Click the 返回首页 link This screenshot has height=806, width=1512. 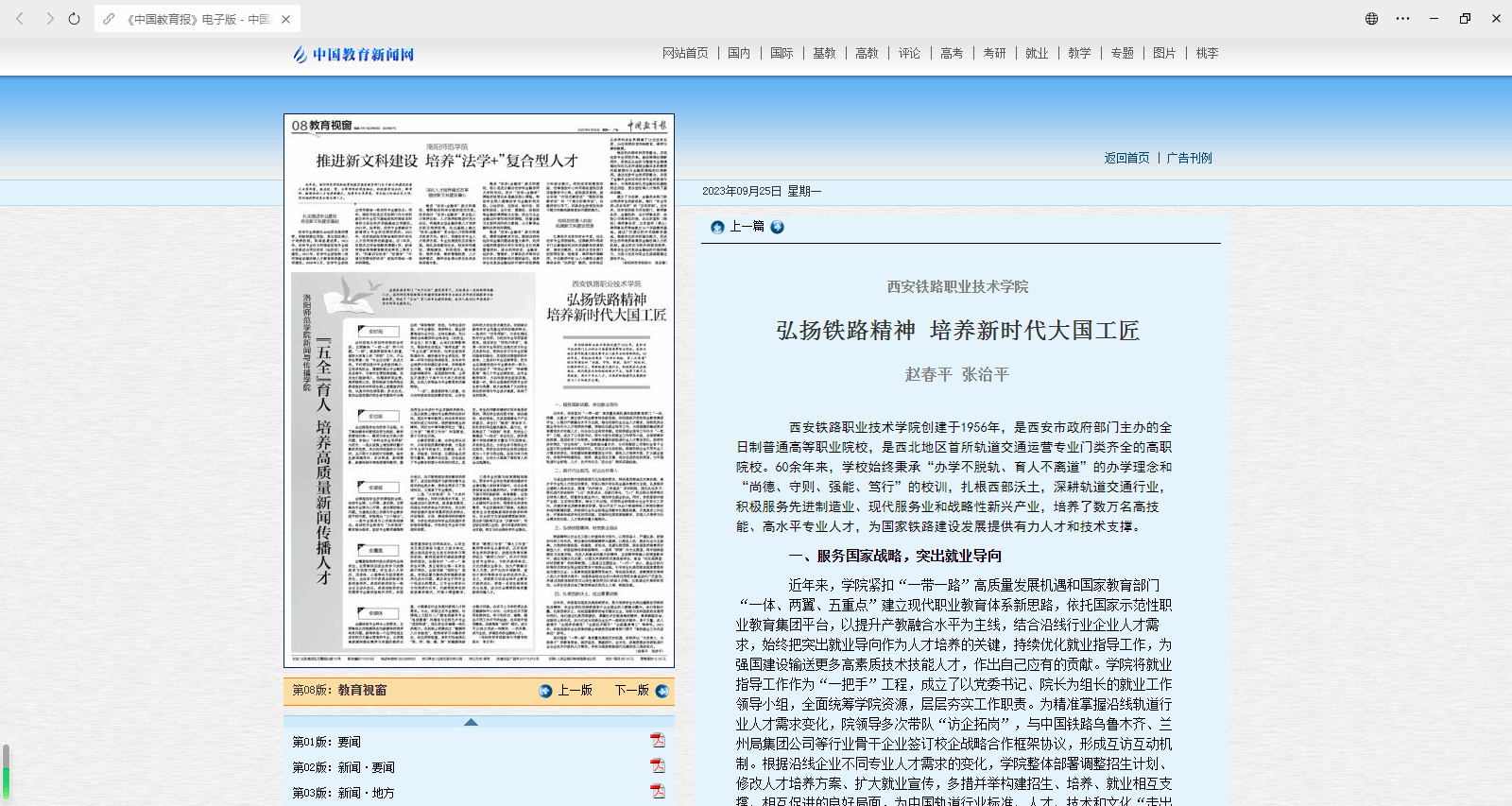(1126, 158)
